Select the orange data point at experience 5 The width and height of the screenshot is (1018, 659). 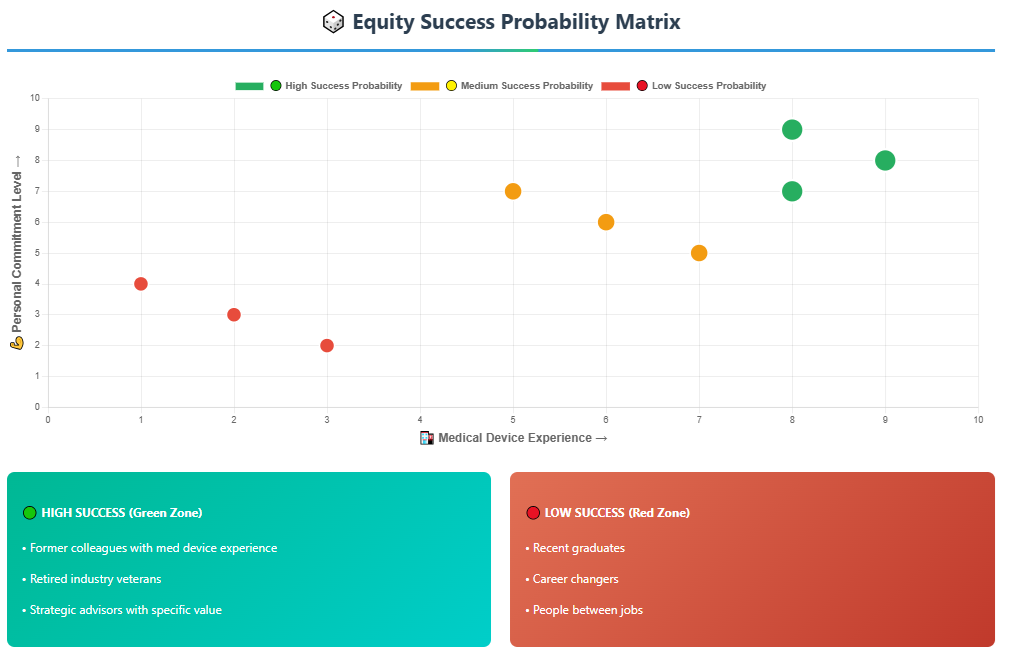tap(513, 192)
